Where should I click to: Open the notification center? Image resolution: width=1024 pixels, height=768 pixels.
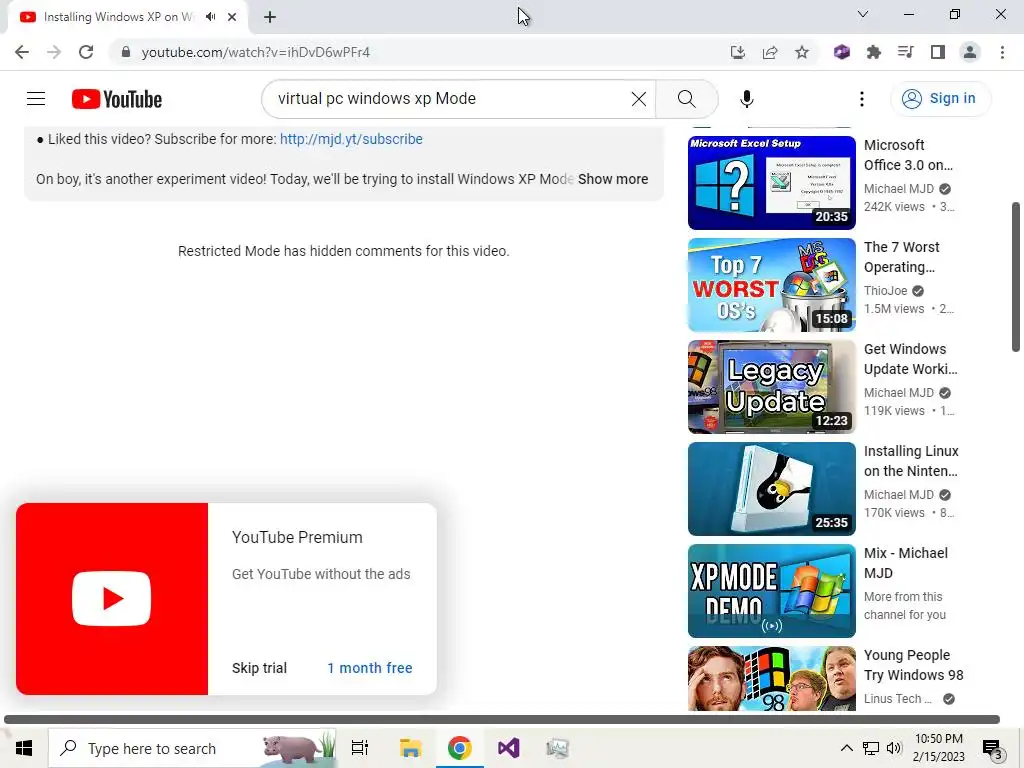(x=992, y=748)
